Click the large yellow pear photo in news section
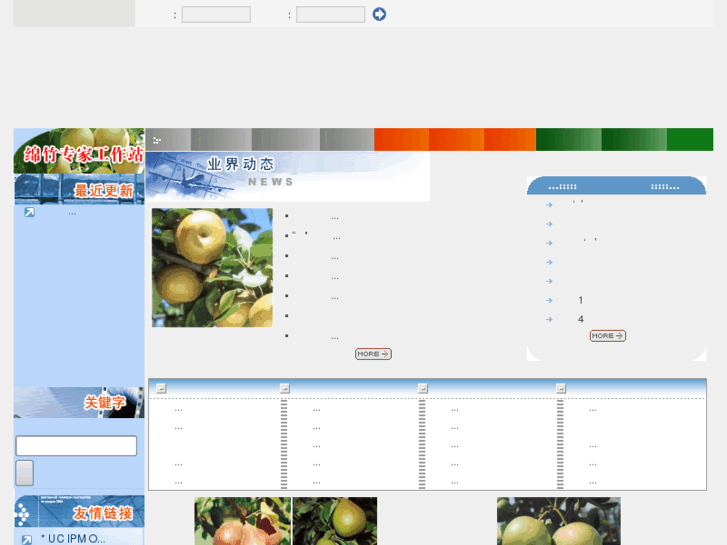 pos(212,268)
